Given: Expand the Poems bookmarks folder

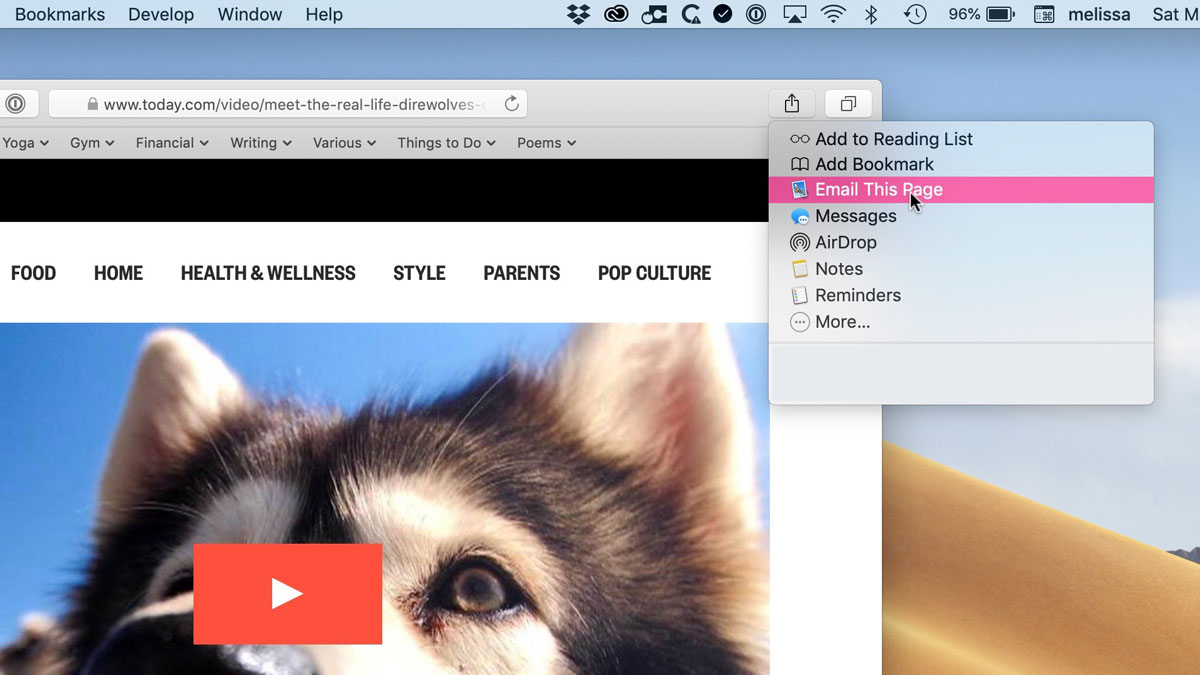Looking at the screenshot, I should [x=546, y=143].
